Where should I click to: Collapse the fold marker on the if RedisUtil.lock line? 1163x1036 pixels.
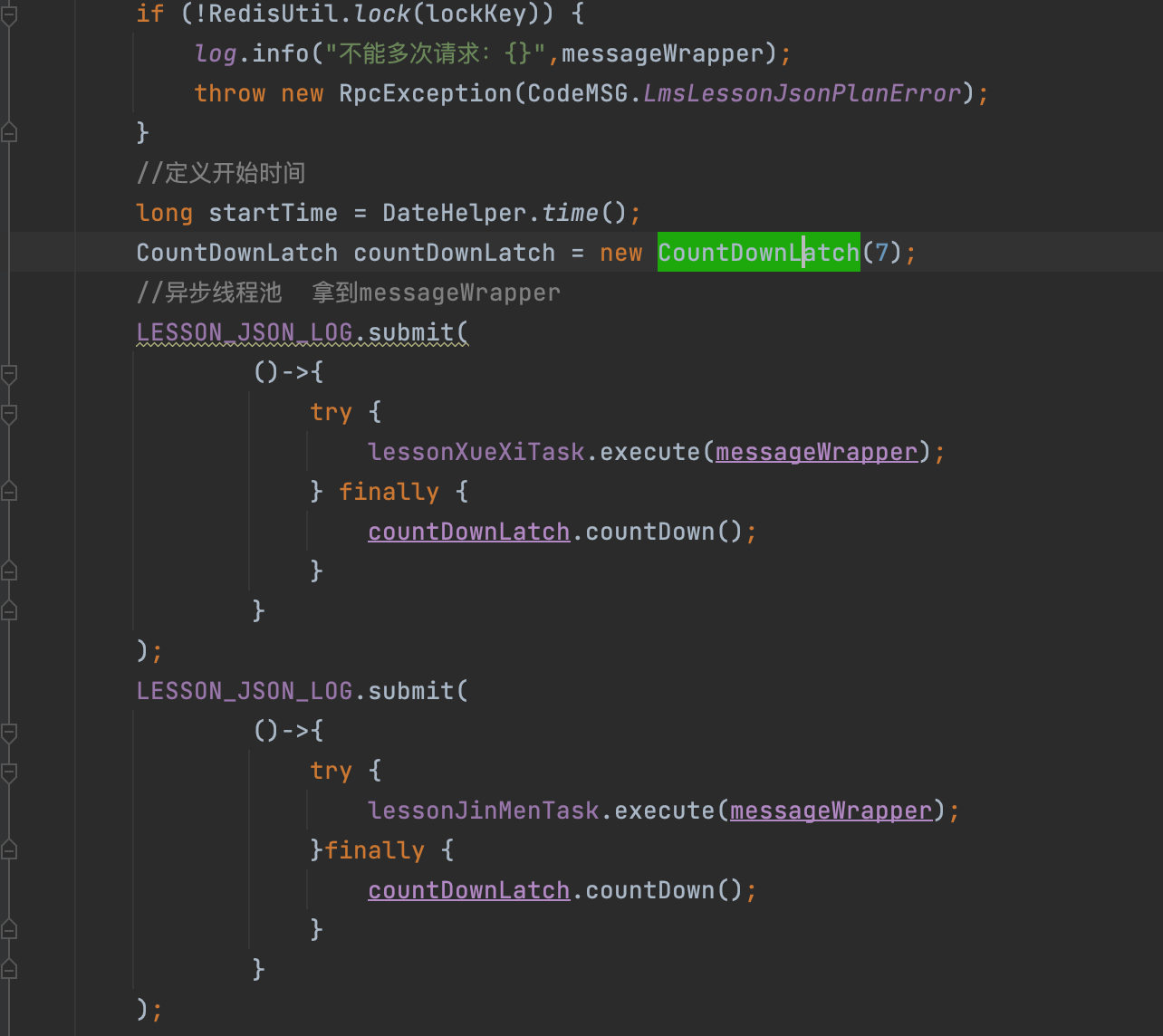click(9, 14)
